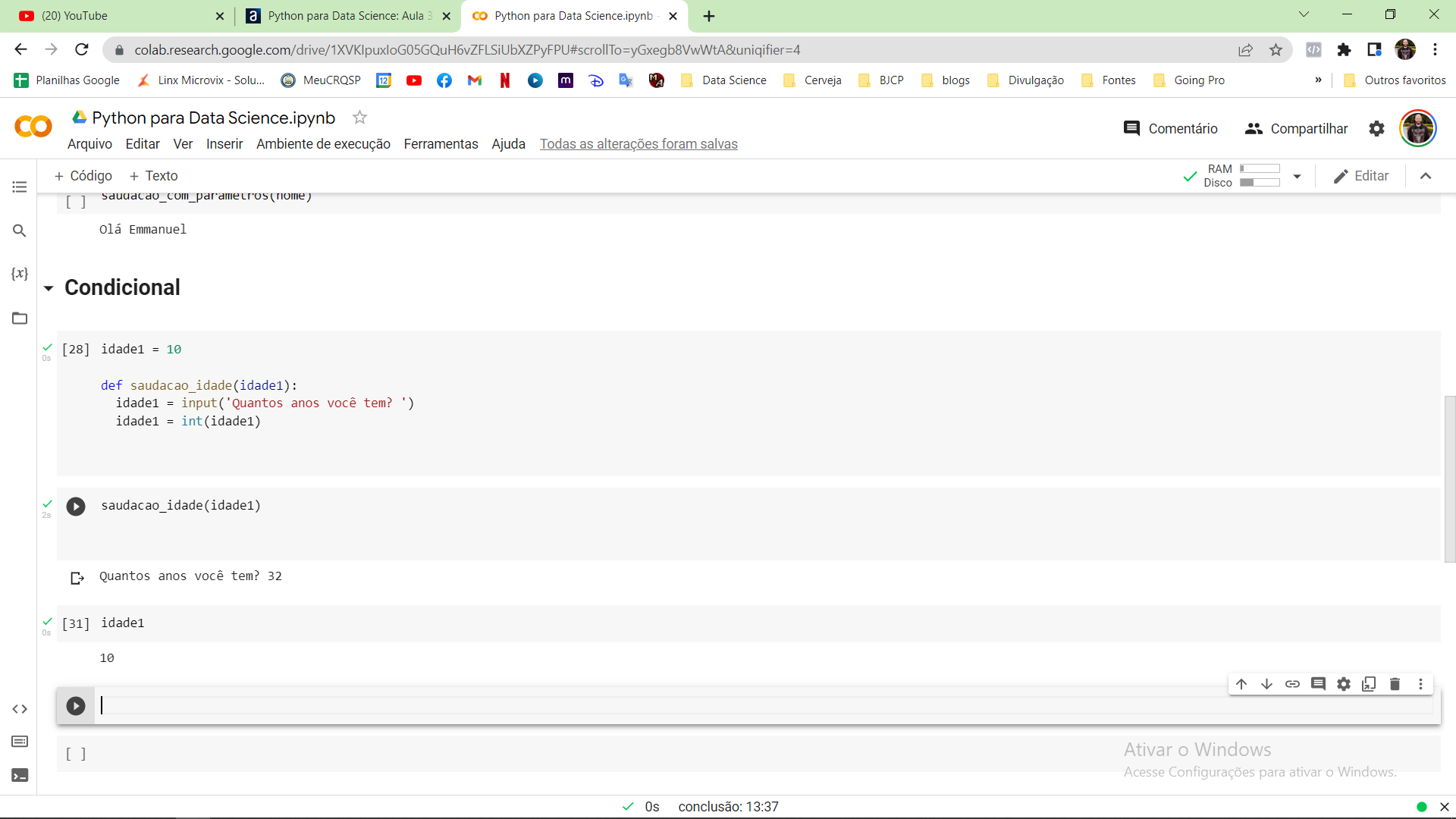The width and height of the screenshot is (1456, 819).
Task: Click the Editar mode button with pencil
Action: point(1360,176)
